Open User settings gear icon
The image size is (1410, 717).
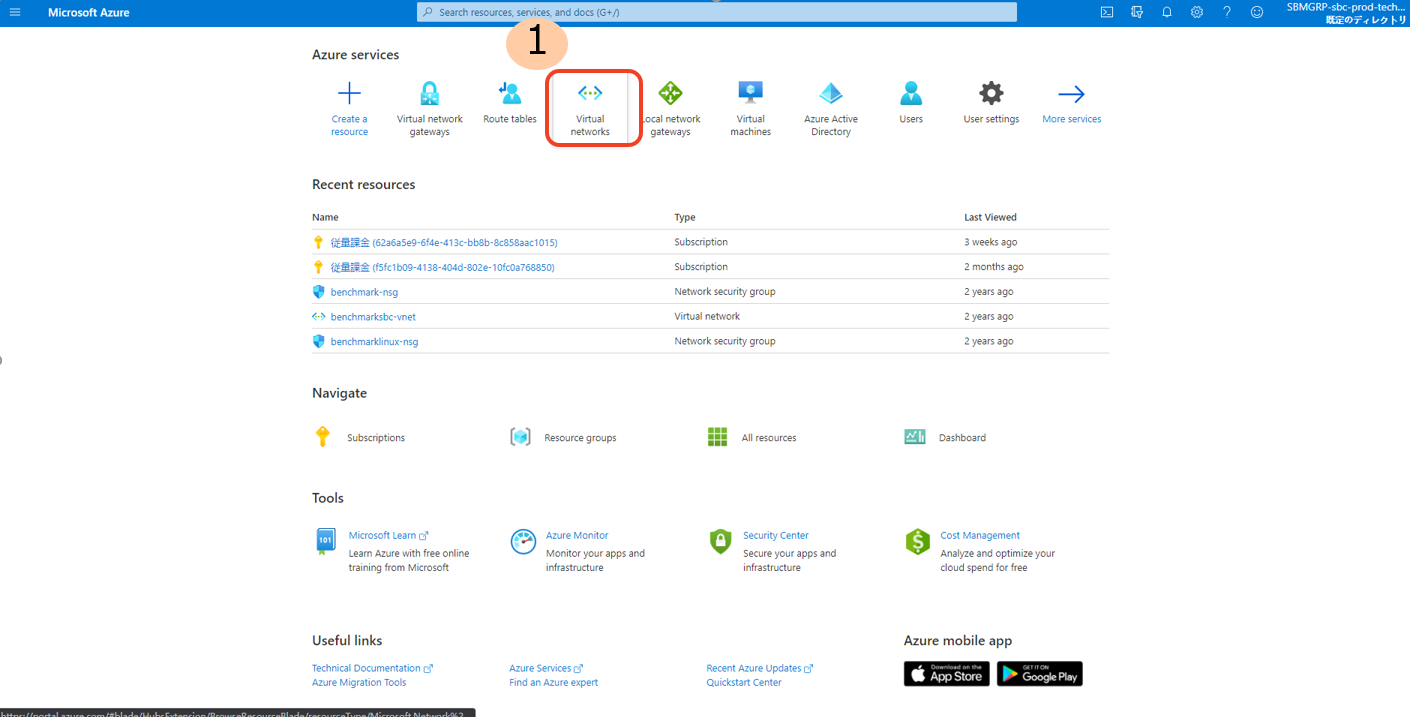tap(991, 94)
